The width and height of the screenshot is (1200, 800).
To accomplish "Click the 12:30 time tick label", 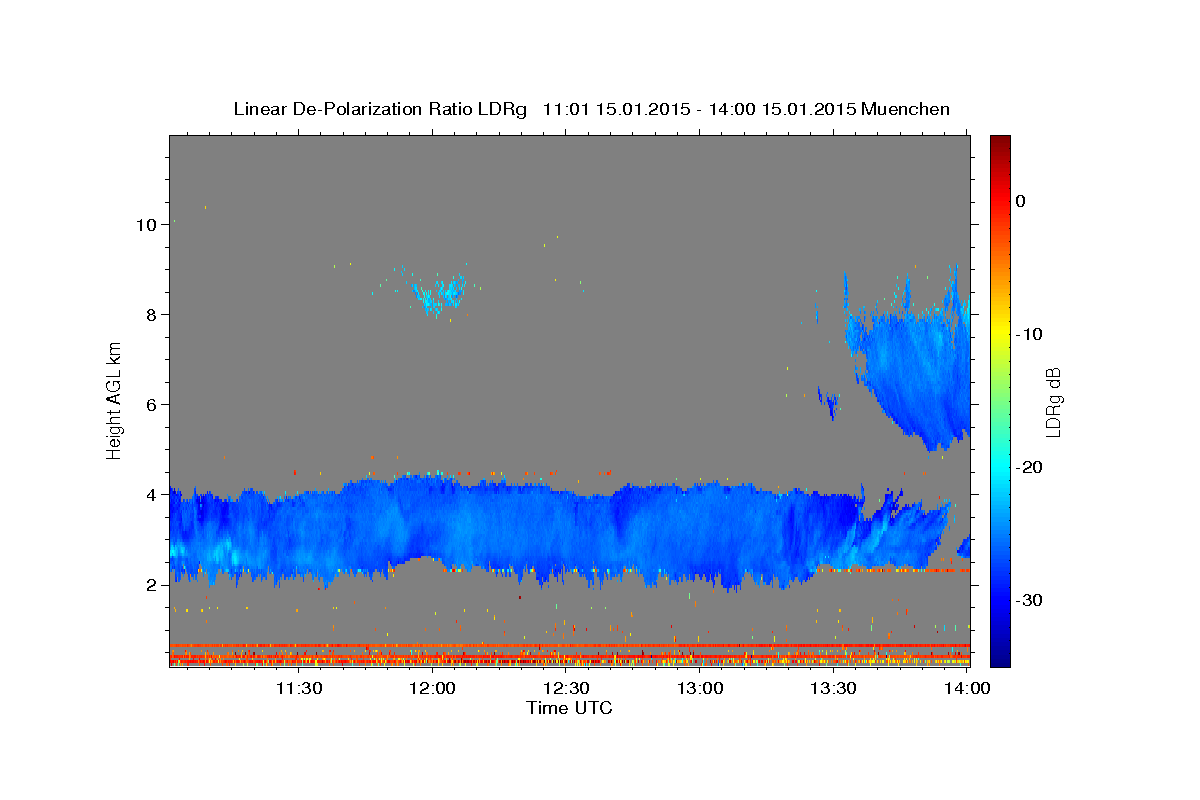I will 566,688.
